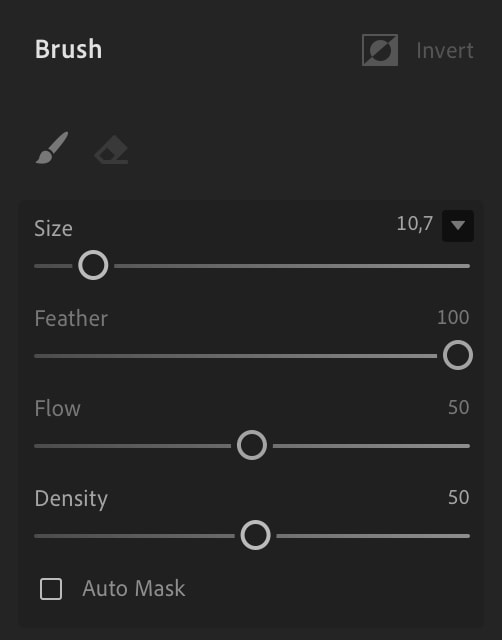Click the Feather label
Image resolution: width=502 pixels, height=640 pixels.
[71, 318]
